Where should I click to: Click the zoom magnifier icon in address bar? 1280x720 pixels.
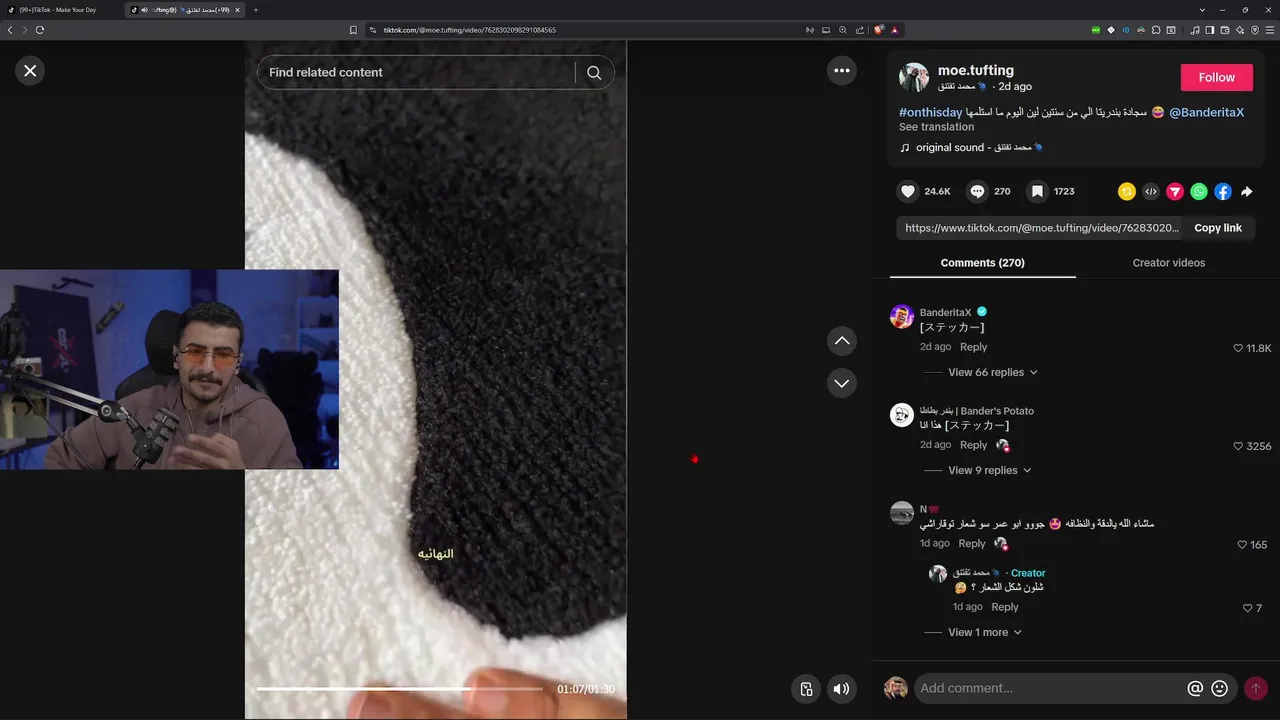(843, 30)
